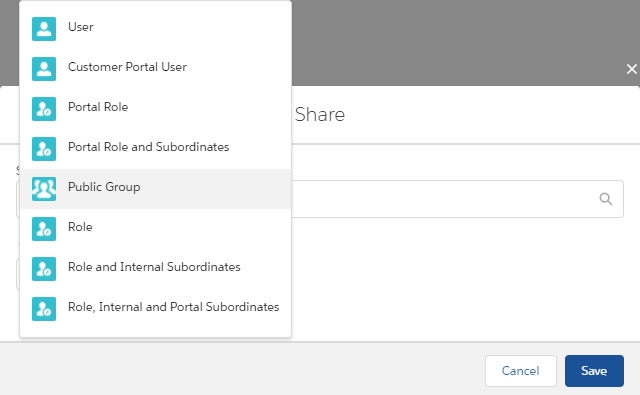Viewport: 640px width, 395px height.
Task: Click the Cancel button
Action: coord(521,371)
